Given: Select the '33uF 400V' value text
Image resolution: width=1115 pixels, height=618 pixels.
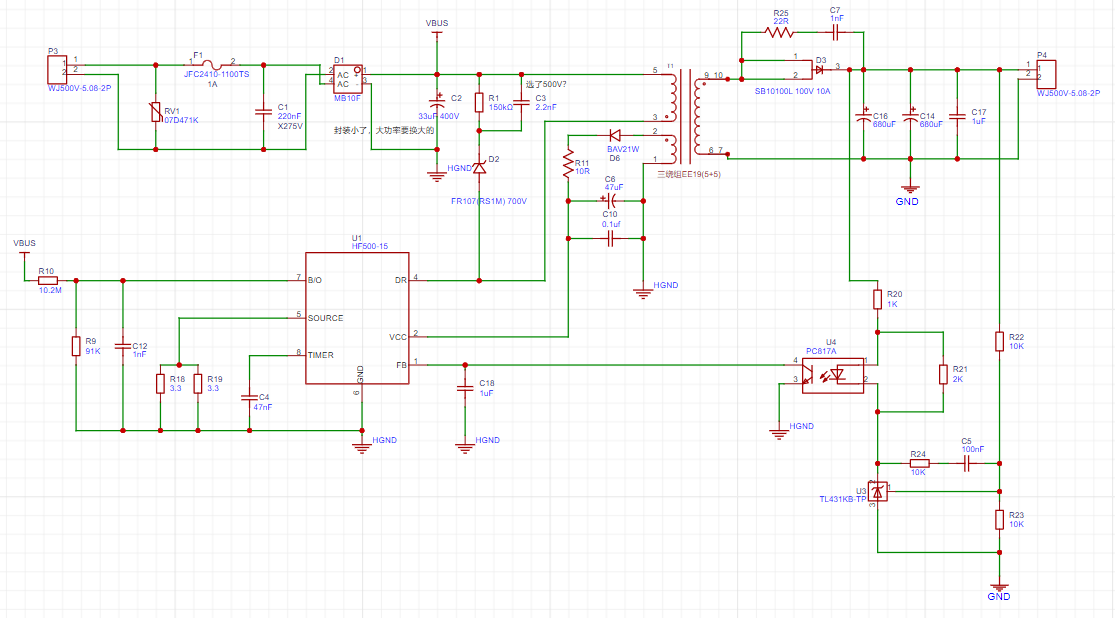Looking at the screenshot, I should pyautogui.click(x=439, y=117).
